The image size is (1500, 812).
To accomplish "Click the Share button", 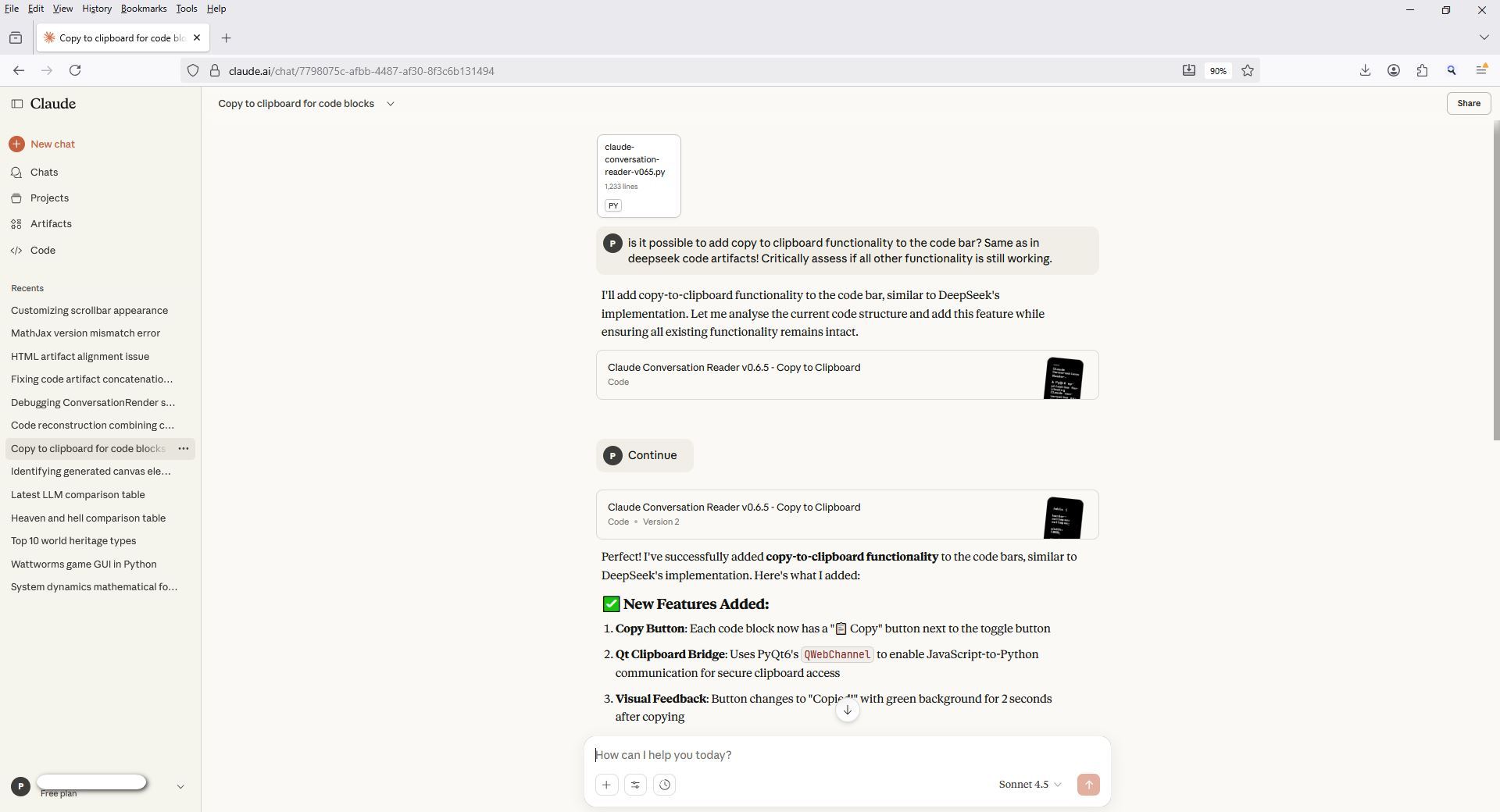I will pyautogui.click(x=1468, y=103).
